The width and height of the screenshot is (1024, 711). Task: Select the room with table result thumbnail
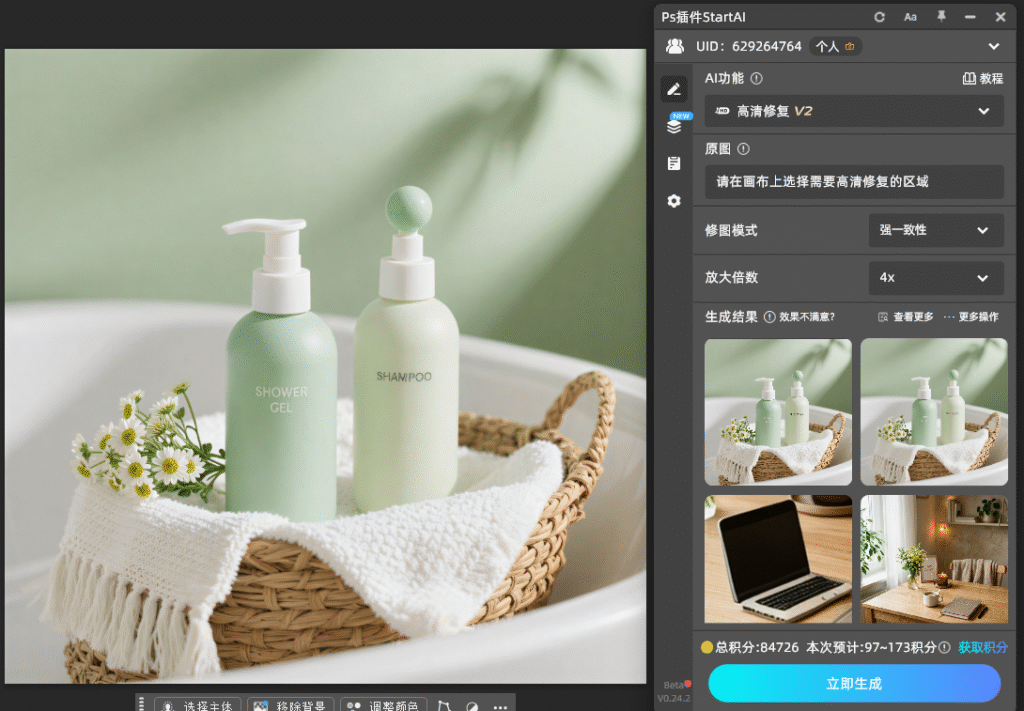click(x=934, y=559)
